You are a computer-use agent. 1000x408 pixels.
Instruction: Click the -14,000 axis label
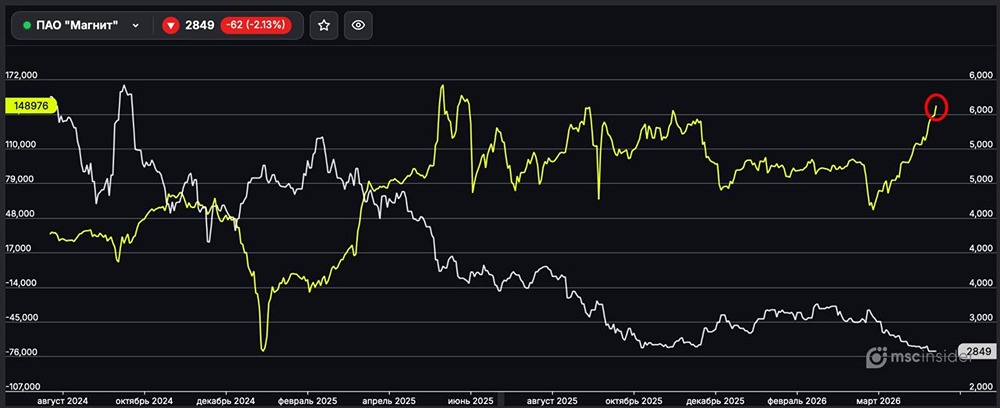point(22,284)
